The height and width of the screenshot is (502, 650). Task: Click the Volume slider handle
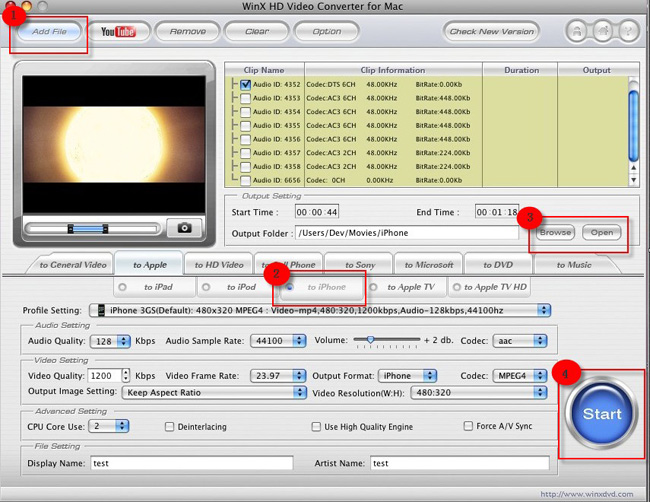point(370,340)
